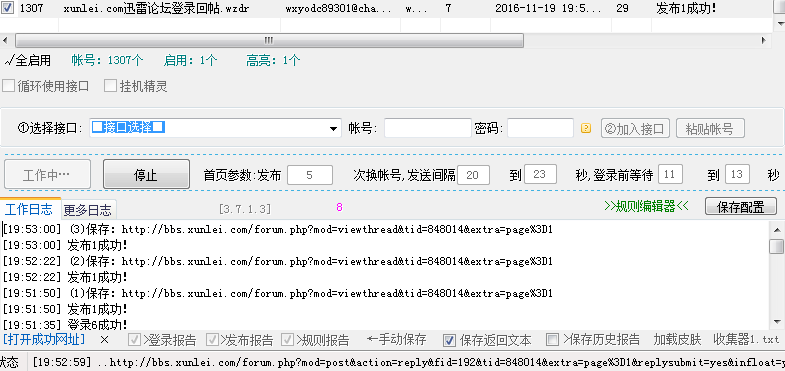Click the [19:52:59] status bar URL text
Viewport: 785px width, 371px height.
tap(408, 362)
